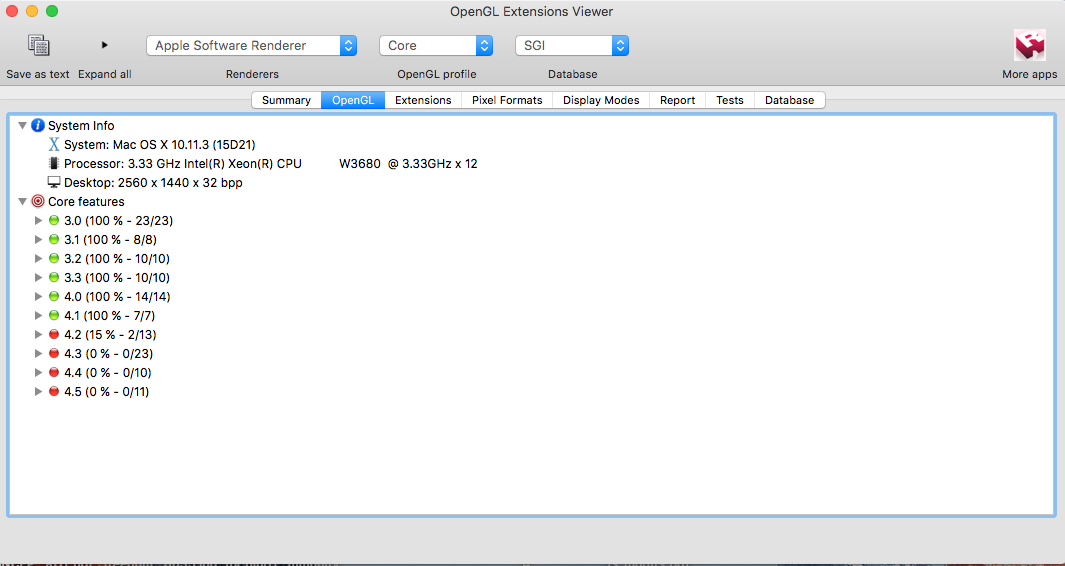Viewport: 1065px width, 566px height.
Task: Click red status dot for 4.3
Action: pos(54,354)
